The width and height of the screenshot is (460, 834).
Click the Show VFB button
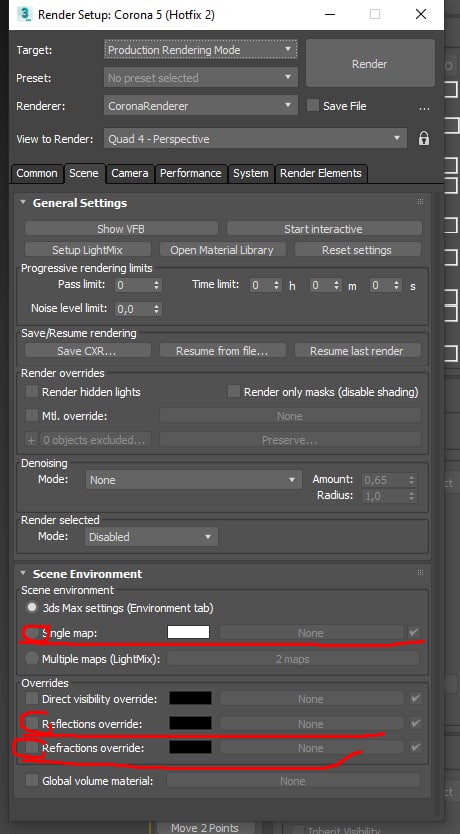(121, 229)
